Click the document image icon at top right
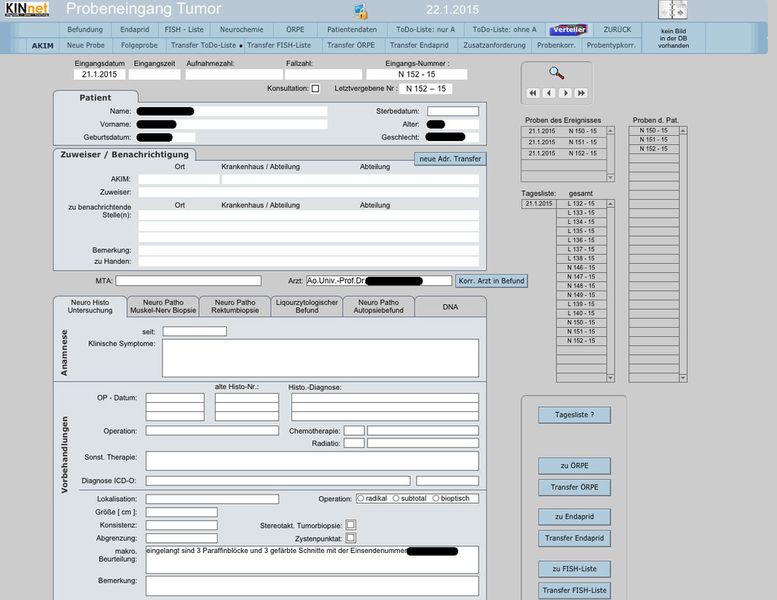The width and height of the screenshot is (777, 600). coord(672,10)
